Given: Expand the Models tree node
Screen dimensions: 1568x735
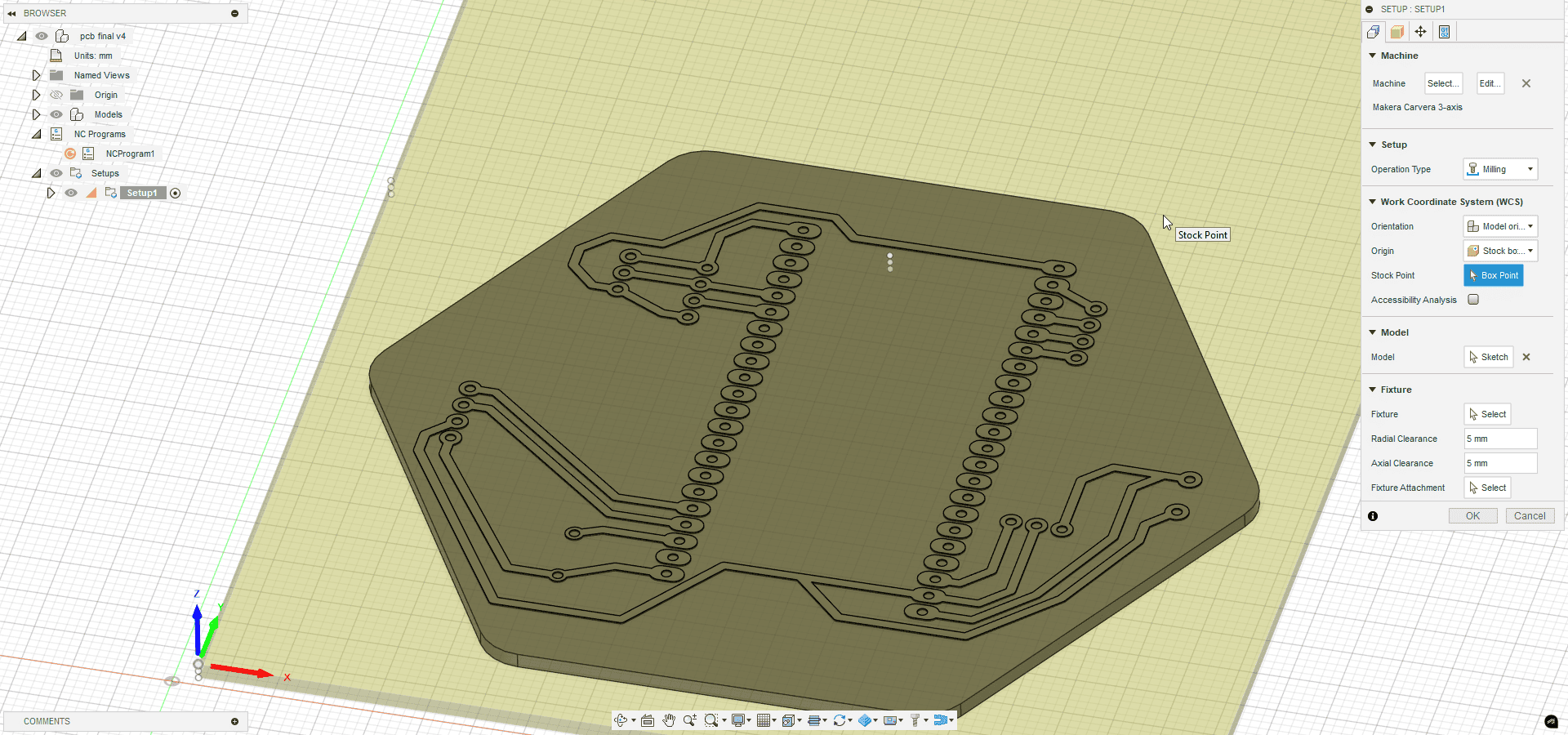Looking at the screenshot, I should pos(36,114).
